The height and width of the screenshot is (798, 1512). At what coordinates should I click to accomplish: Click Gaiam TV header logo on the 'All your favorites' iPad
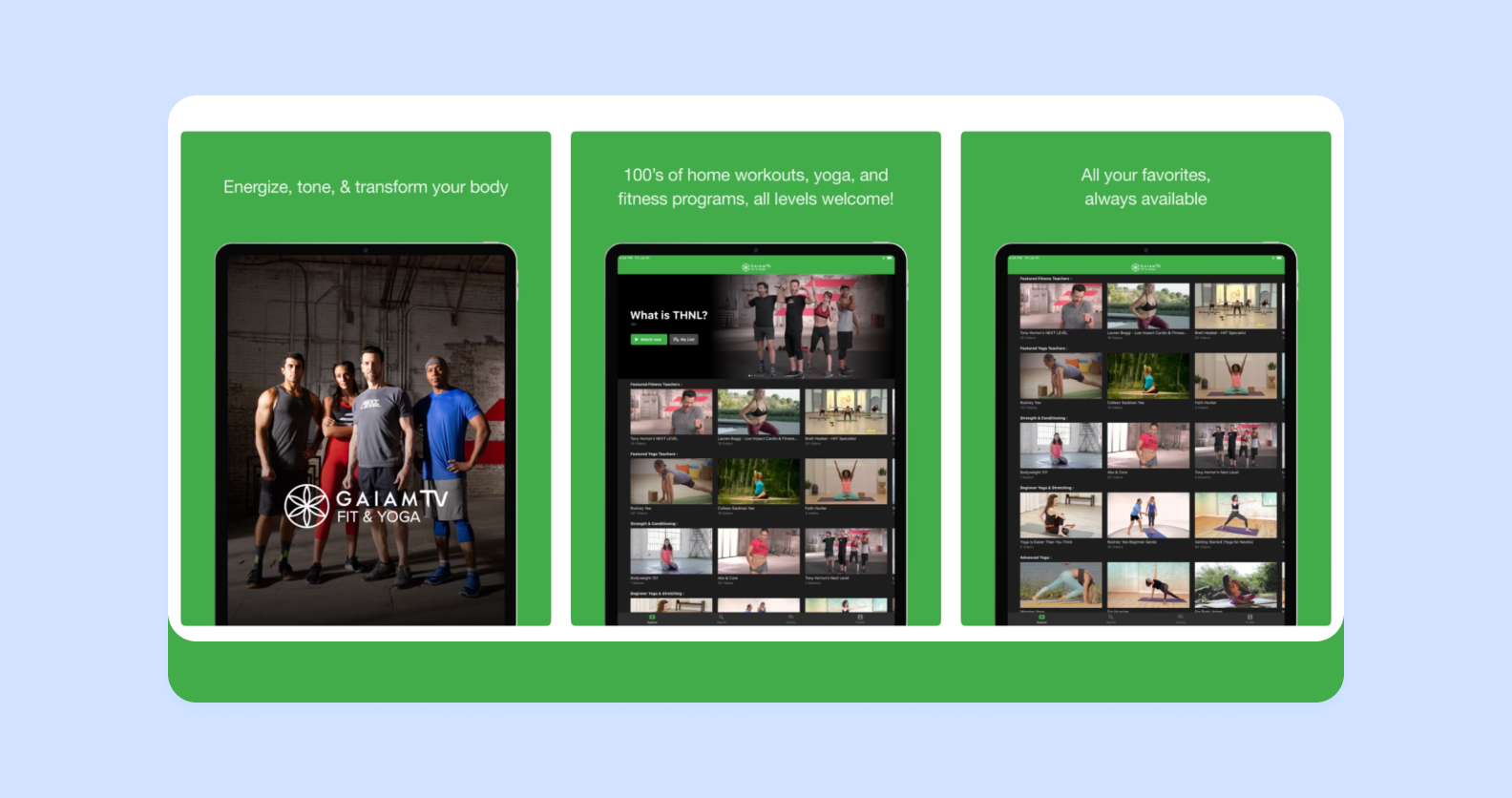(1145, 267)
